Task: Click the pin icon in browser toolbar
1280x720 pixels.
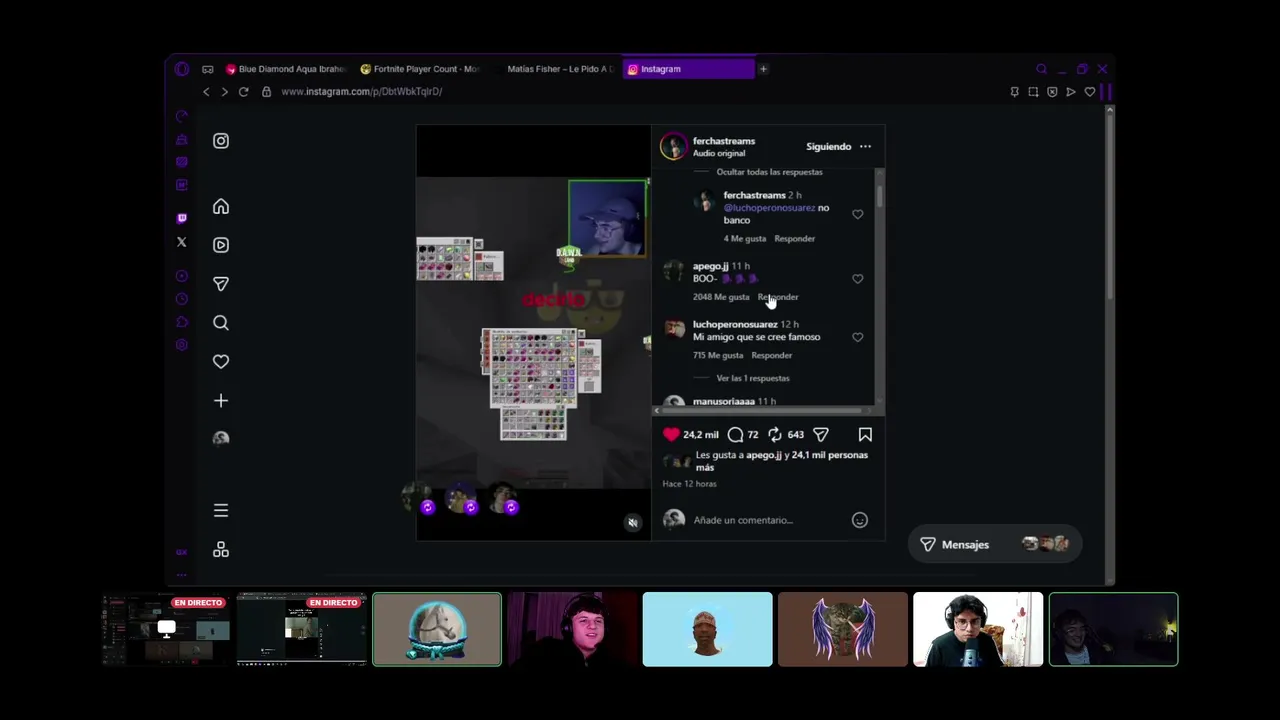Action: pyautogui.click(x=1014, y=92)
